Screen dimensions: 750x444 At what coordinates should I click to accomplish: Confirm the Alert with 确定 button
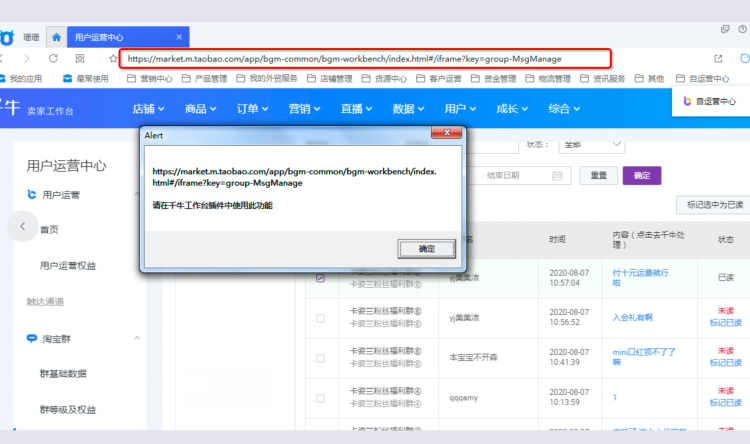point(427,249)
